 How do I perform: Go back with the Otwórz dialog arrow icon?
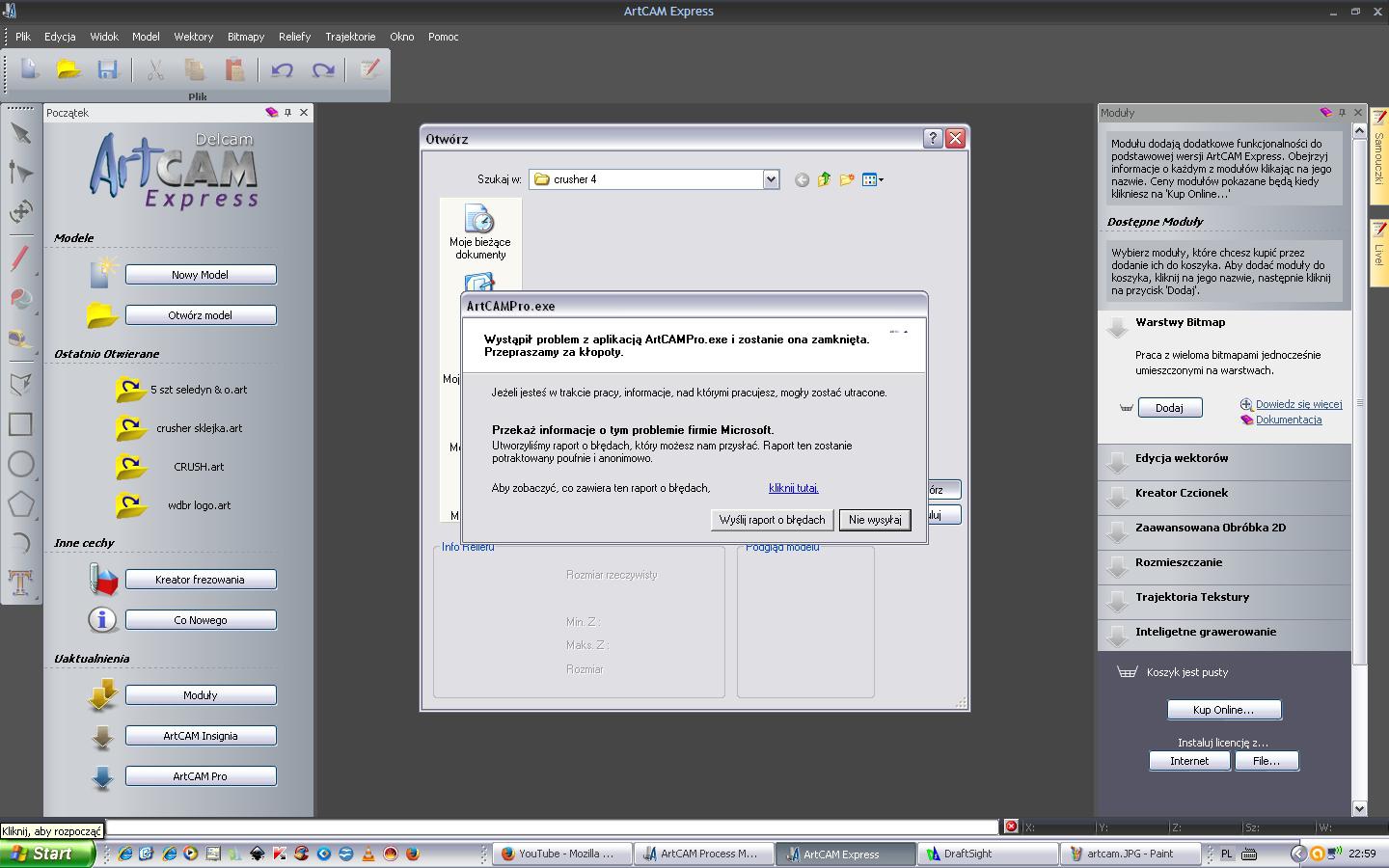pyautogui.click(x=802, y=179)
